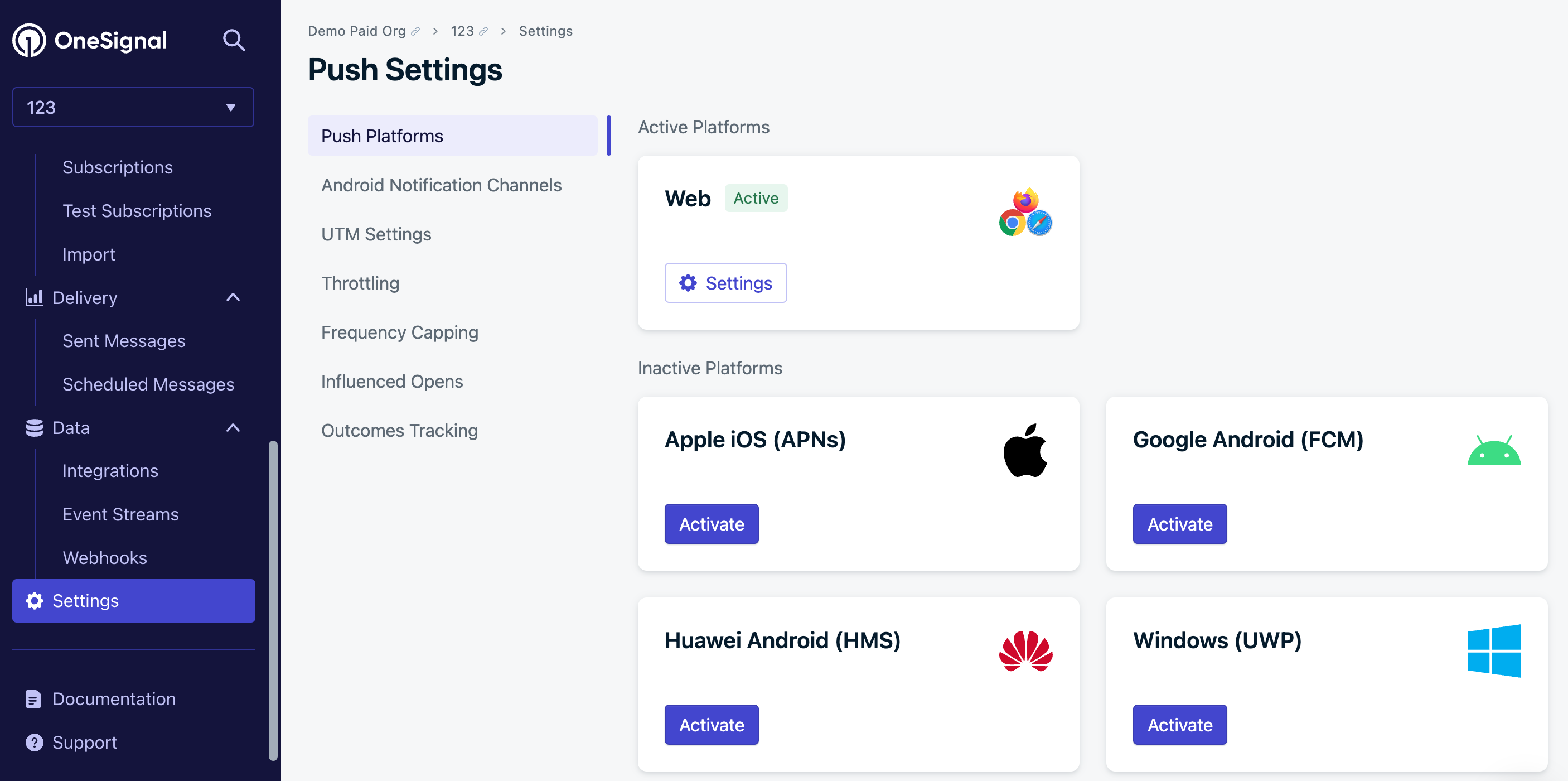Click the Android robot icon
Image resolution: width=1568 pixels, height=781 pixels.
tap(1494, 450)
